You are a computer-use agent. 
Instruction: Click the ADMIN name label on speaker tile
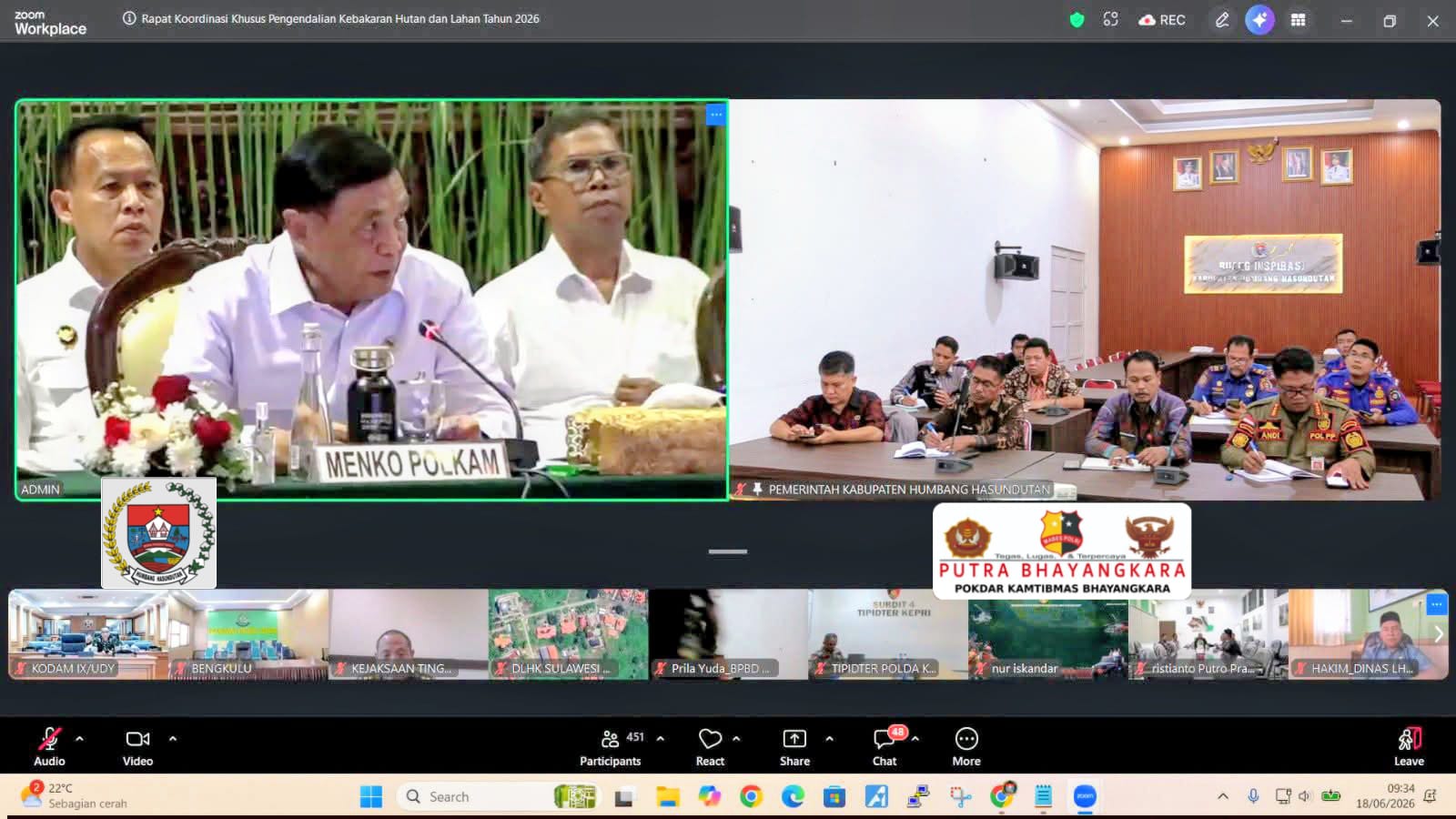click(x=40, y=490)
